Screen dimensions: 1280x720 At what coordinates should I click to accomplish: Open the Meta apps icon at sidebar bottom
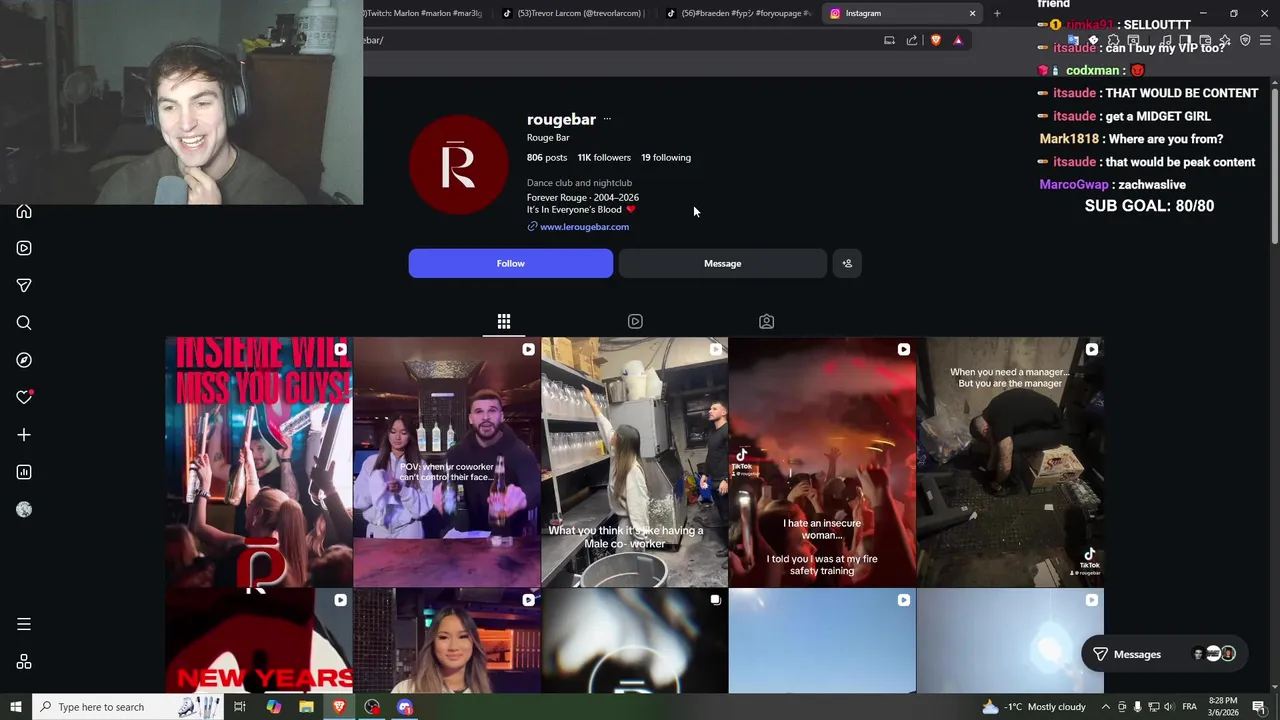click(24, 662)
